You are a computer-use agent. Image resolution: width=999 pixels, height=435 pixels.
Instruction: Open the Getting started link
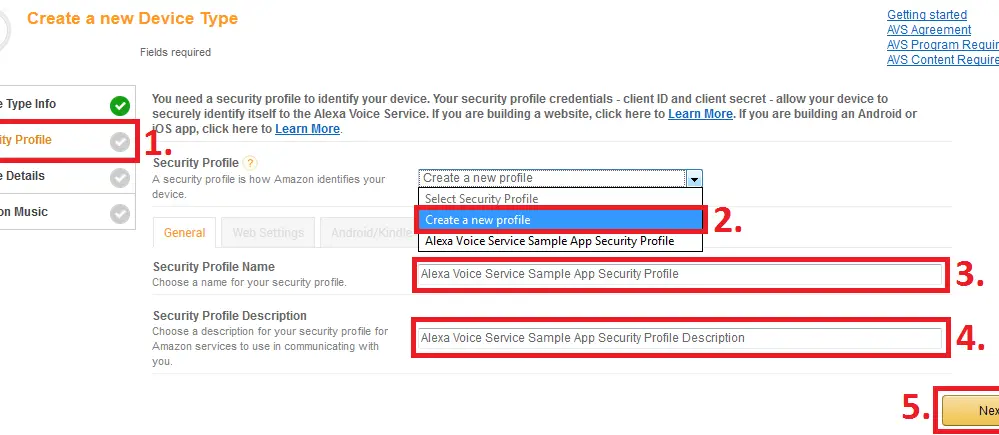pyautogui.click(x=926, y=15)
